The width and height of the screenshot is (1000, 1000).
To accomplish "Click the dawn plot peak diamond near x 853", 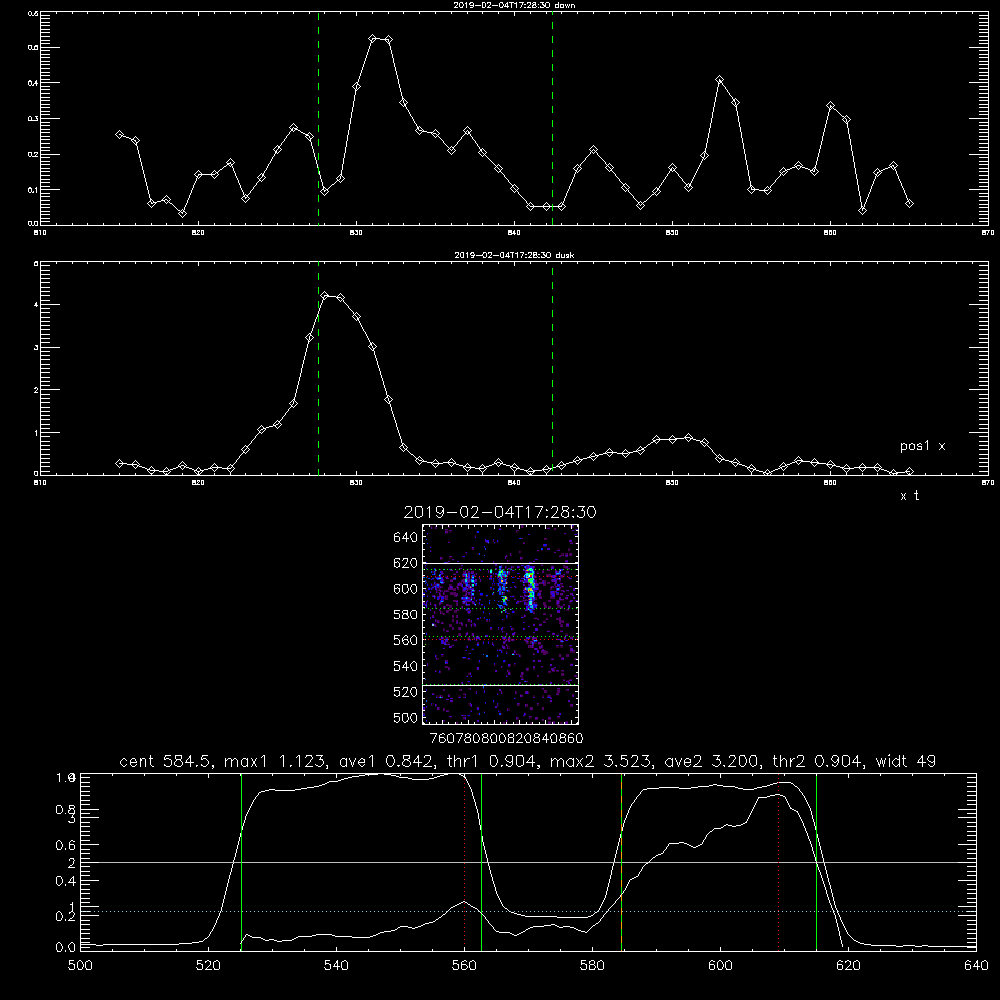I will pyautogui.click(x=719, y=80).
